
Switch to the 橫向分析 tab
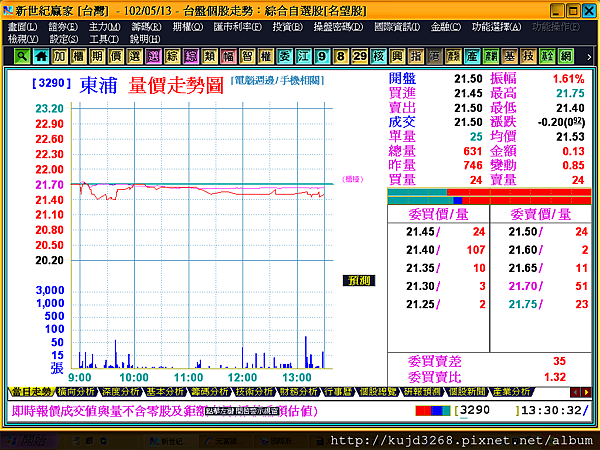[76, 392]
